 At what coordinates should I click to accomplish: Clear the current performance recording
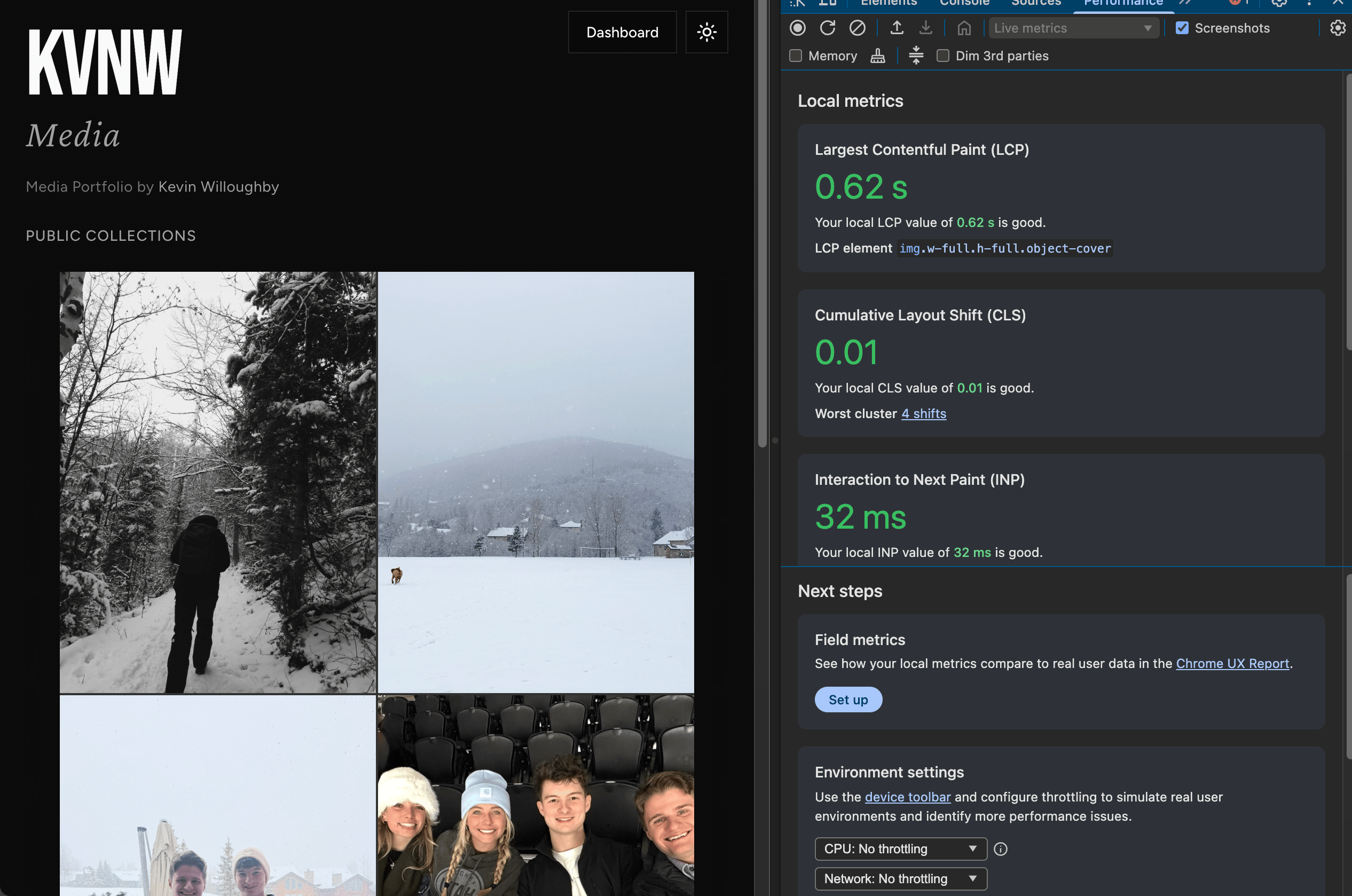[857, 28]
